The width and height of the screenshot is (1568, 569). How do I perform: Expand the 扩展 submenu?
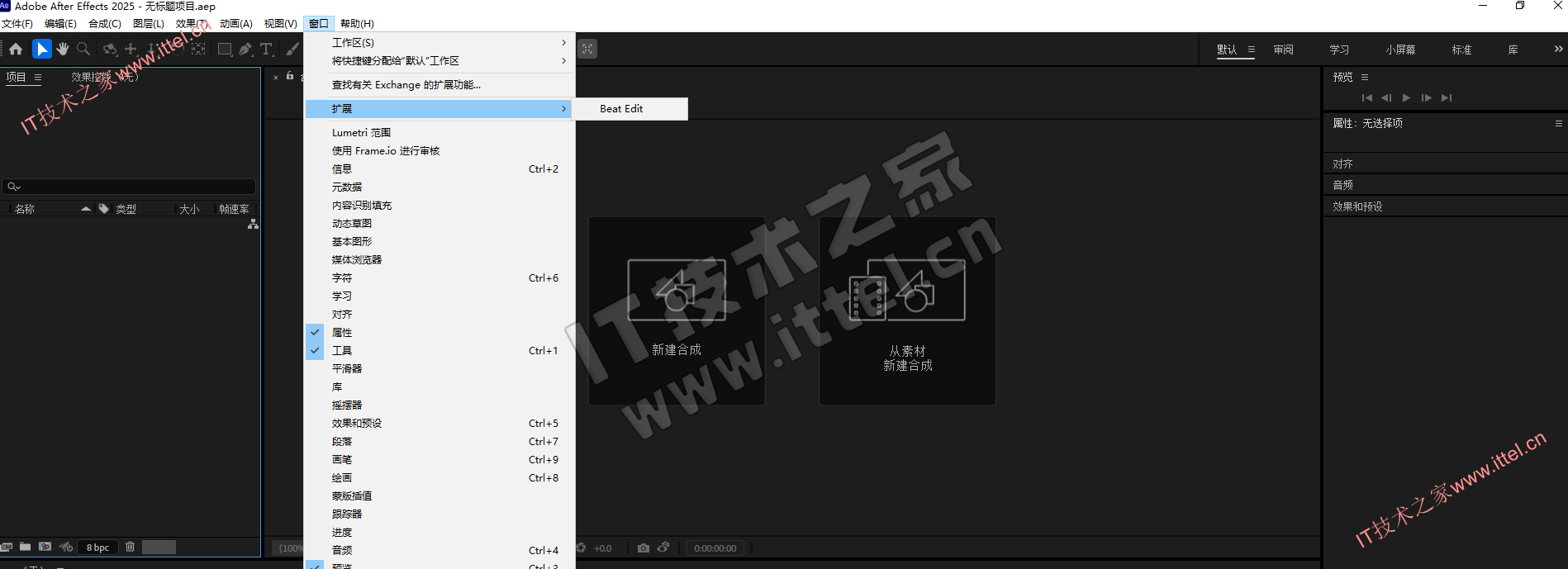(440, 108)
